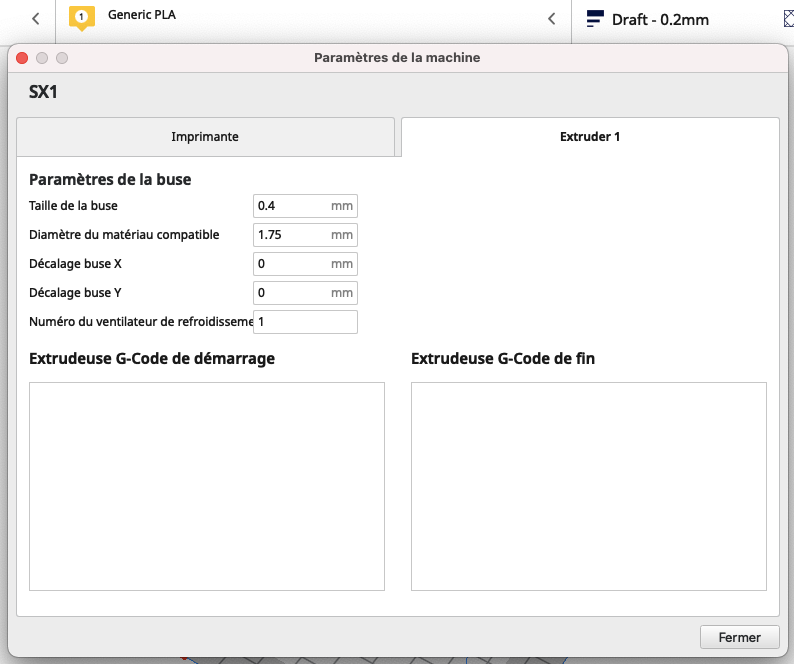Click the Décalage buse X label
Screen dimensions: 794x664
click(75, 263)
